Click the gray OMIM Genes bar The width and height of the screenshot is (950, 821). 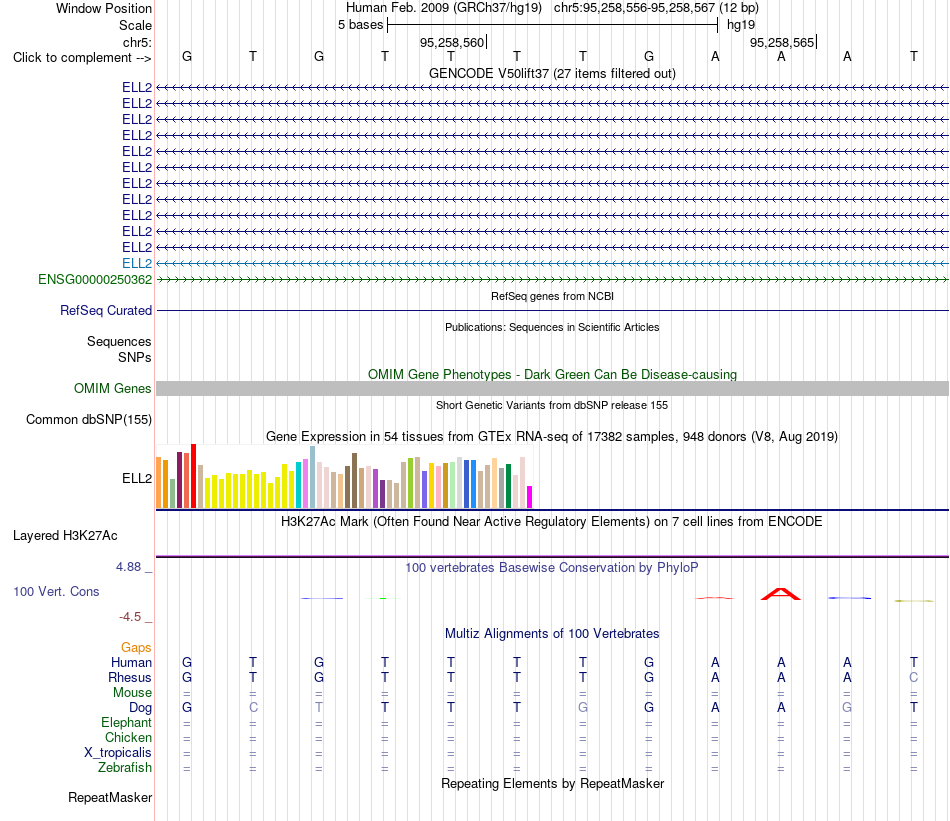coord(552,389)
